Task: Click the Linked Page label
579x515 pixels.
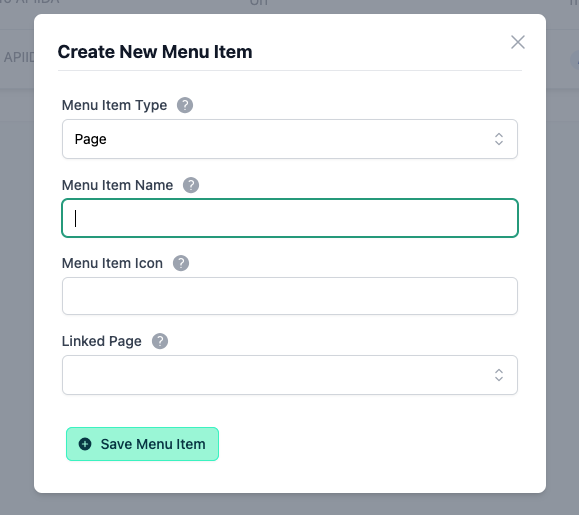Action: point(102,341)
